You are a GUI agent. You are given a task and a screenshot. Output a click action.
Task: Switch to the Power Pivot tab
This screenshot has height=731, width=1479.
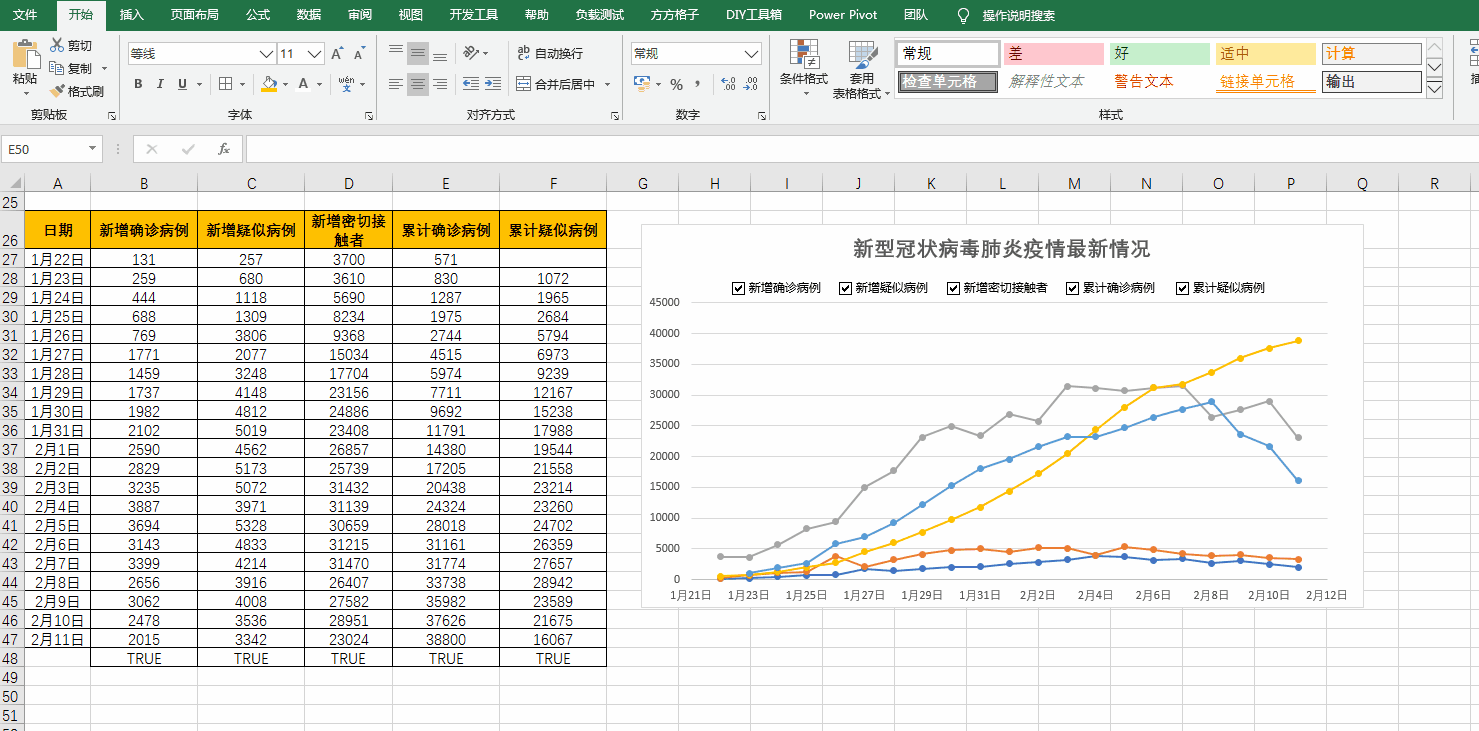click(843, 15)
